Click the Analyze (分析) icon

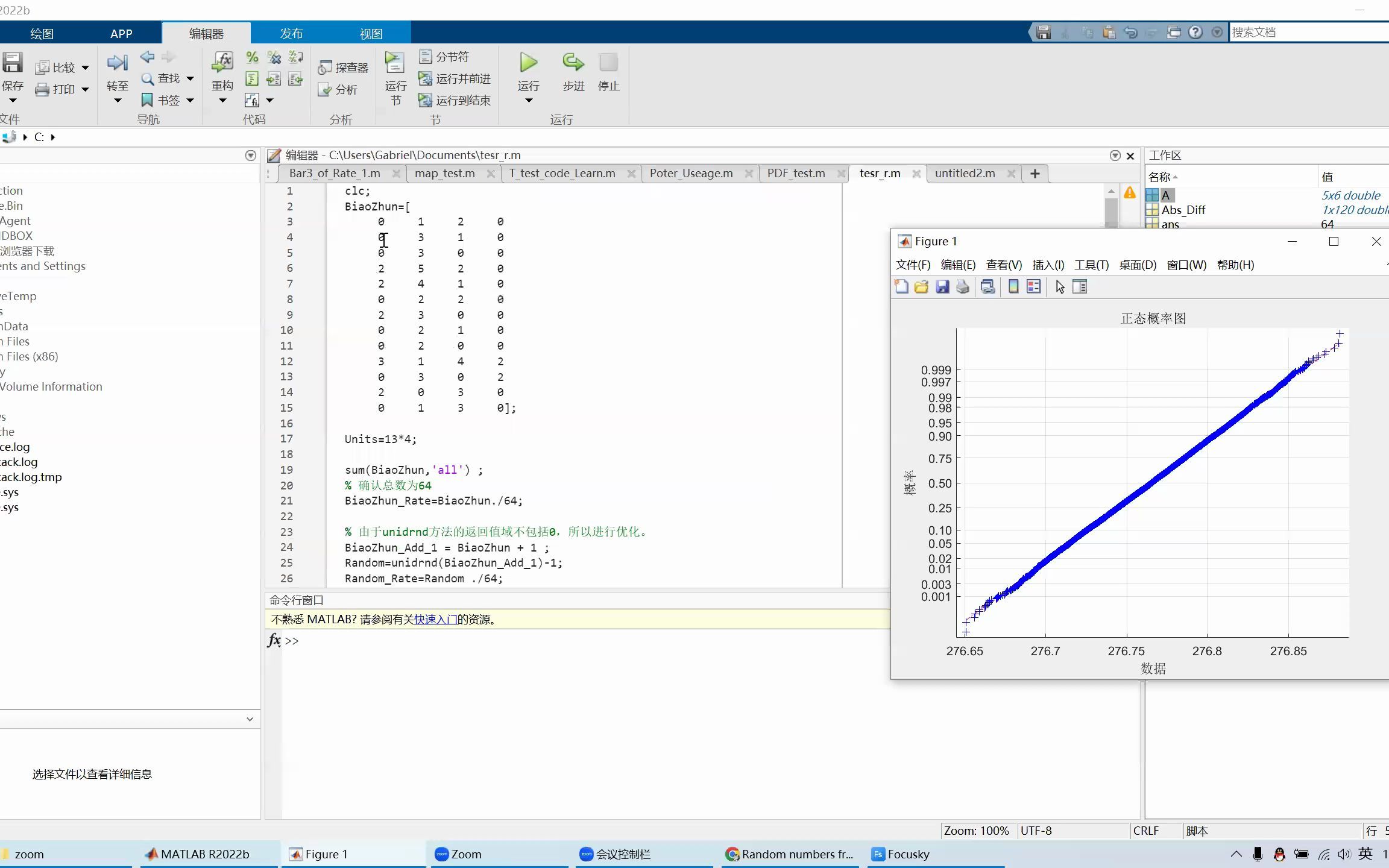(x=338, y=89)
